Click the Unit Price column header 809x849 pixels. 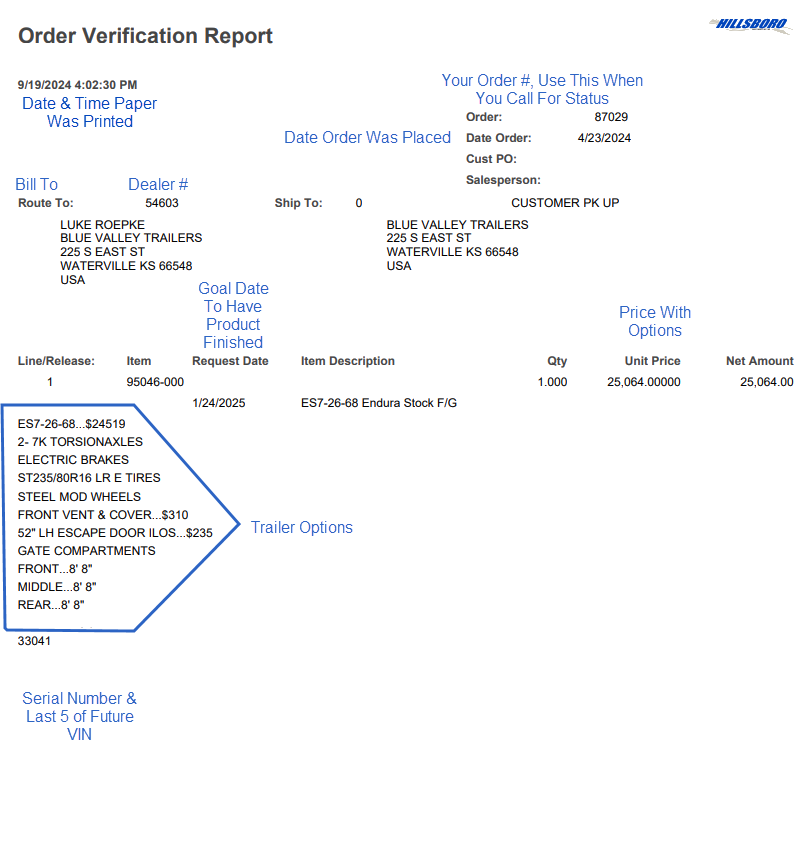[x=653, y=361]
